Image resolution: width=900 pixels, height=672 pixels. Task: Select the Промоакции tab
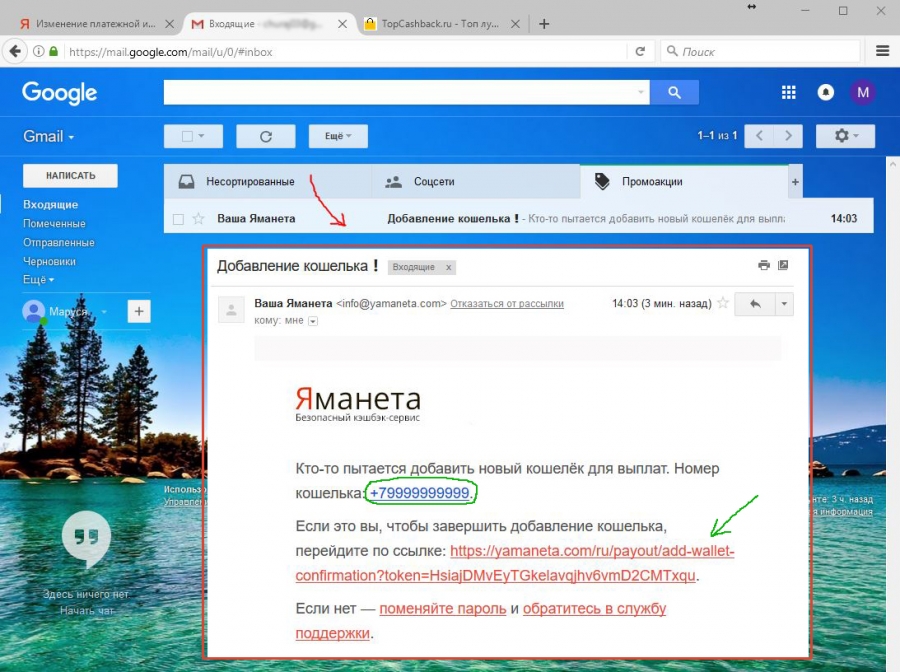684,182
